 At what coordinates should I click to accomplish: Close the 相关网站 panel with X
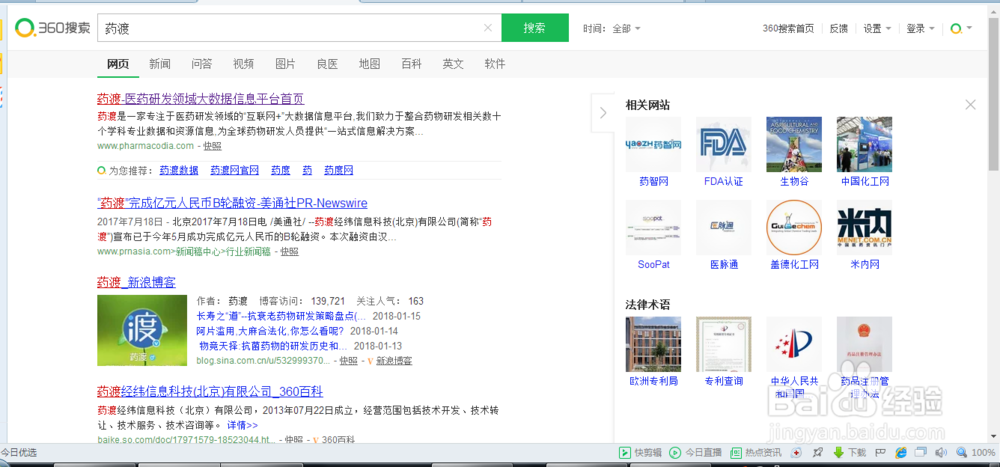[970, 105]
